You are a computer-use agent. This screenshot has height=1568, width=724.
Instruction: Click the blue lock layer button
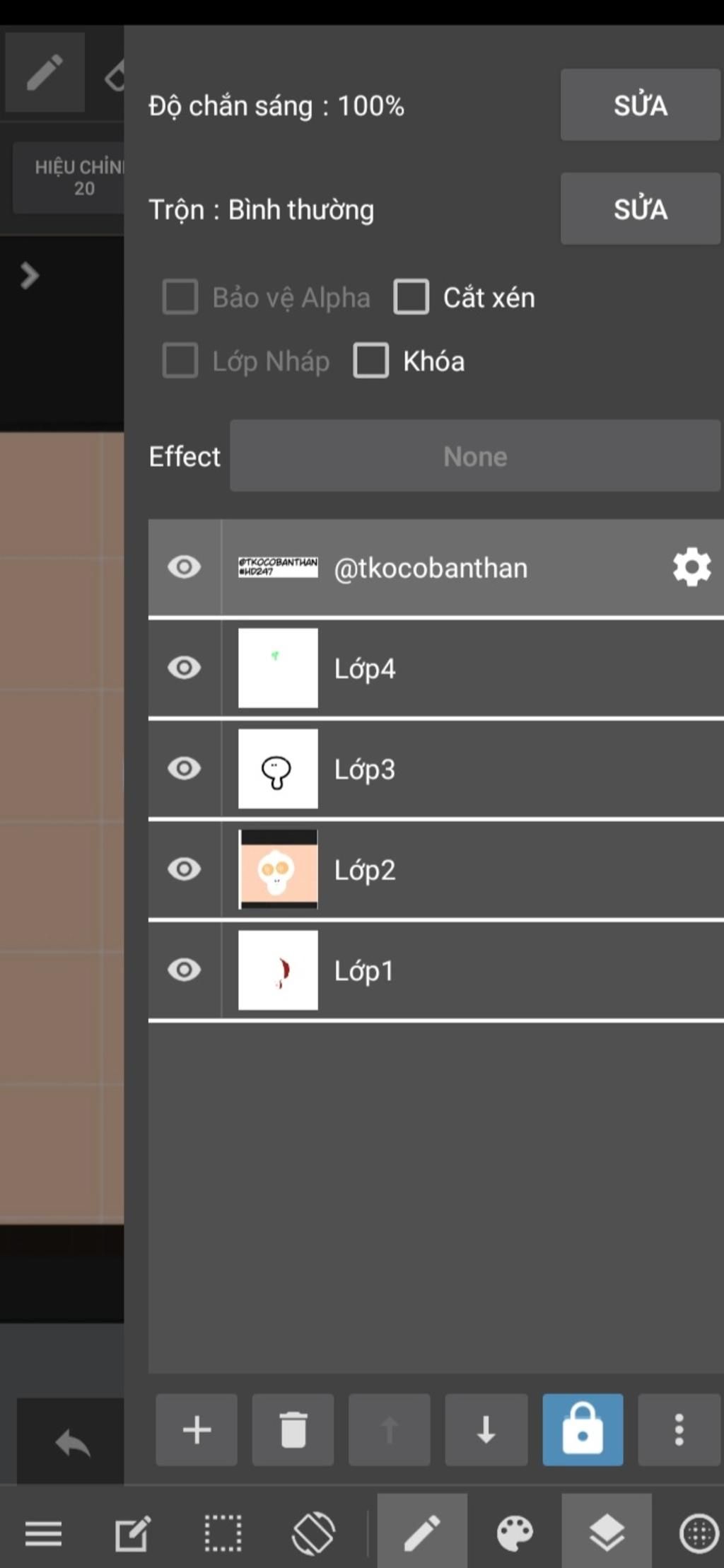click(x=583, y=1429)
